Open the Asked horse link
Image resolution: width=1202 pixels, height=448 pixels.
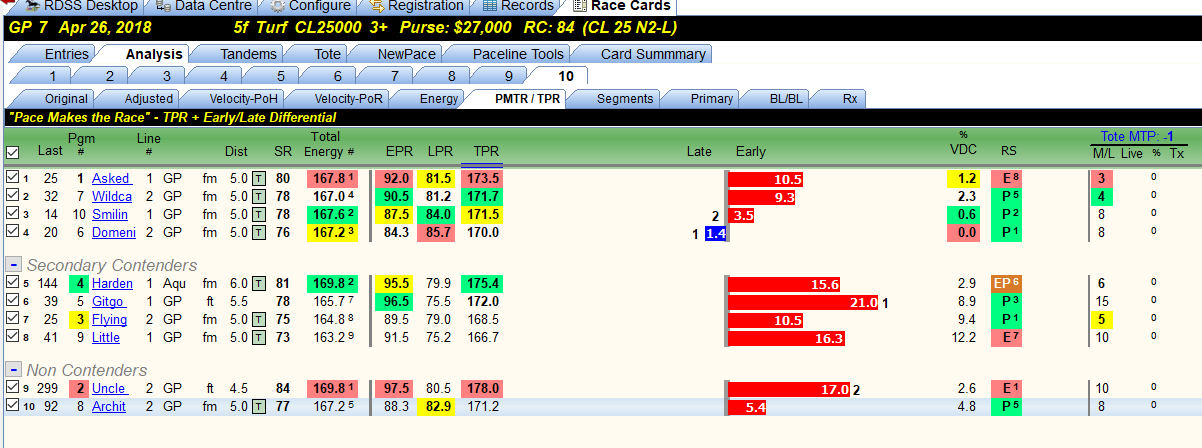(x=111, y=178)
